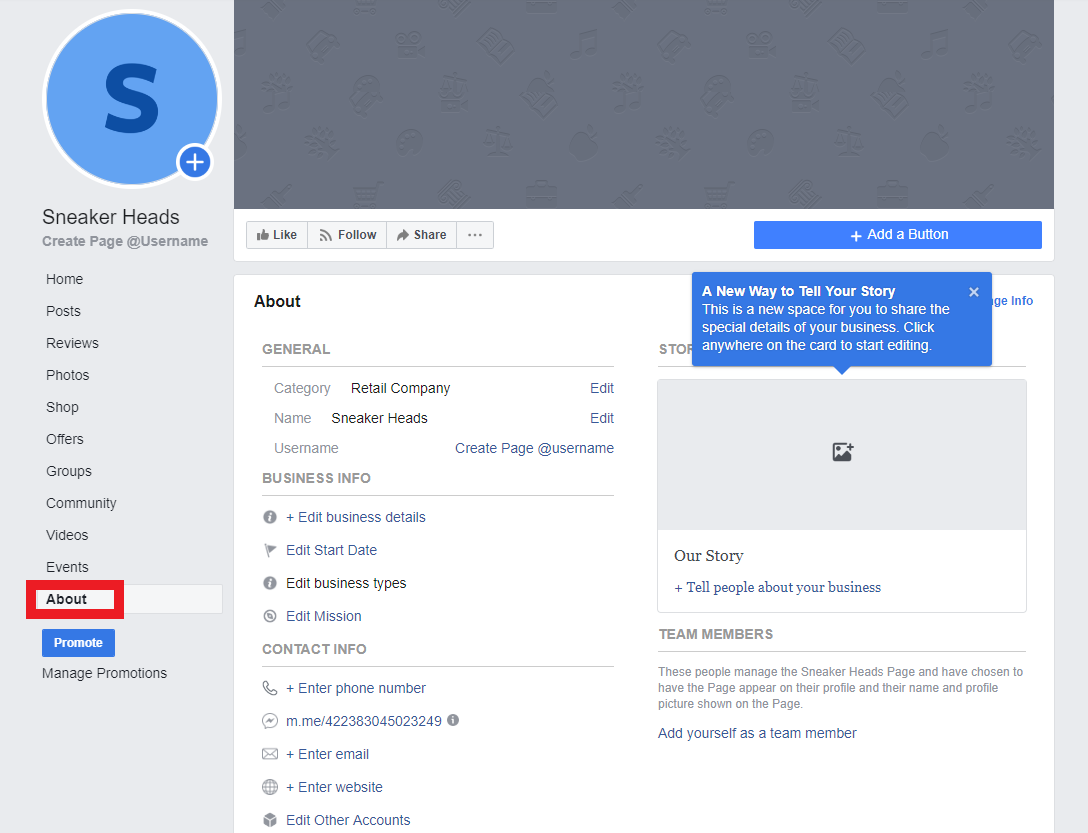Click the Add a Button button
Image resolution: width=1088 pixels, height=833 pixels.
898,235
